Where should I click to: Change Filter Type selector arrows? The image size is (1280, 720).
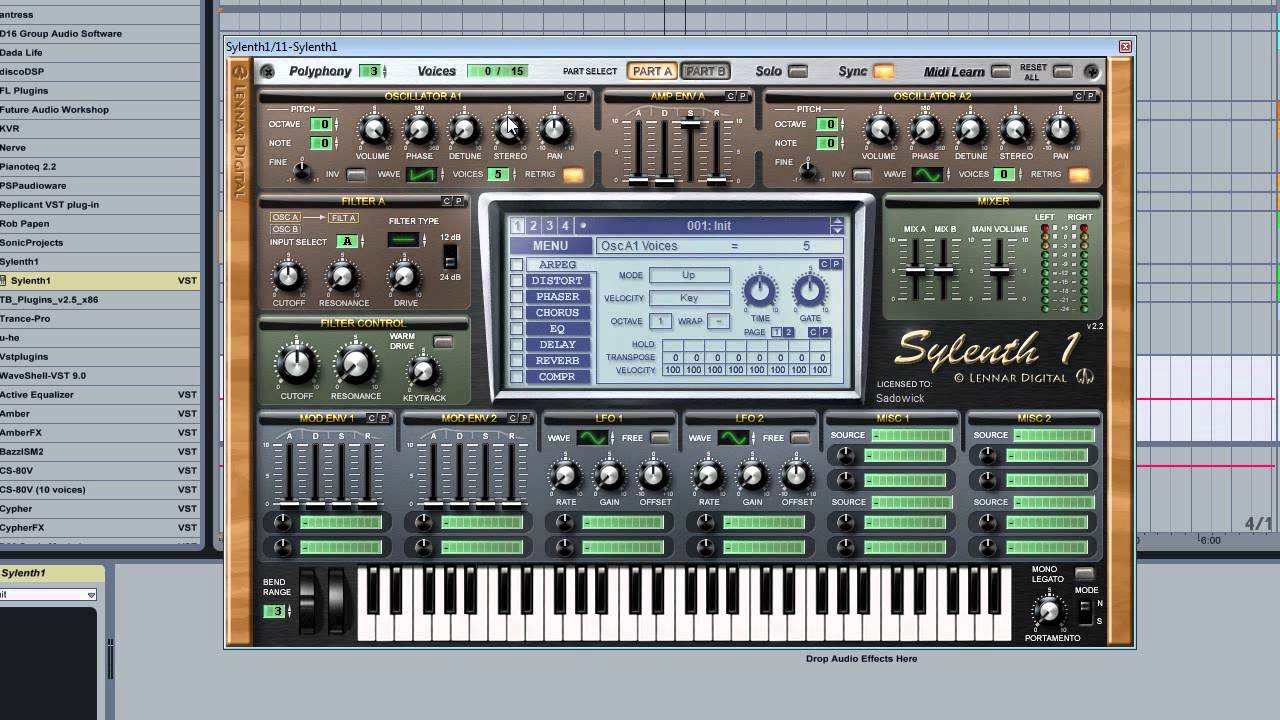[425, 240]
